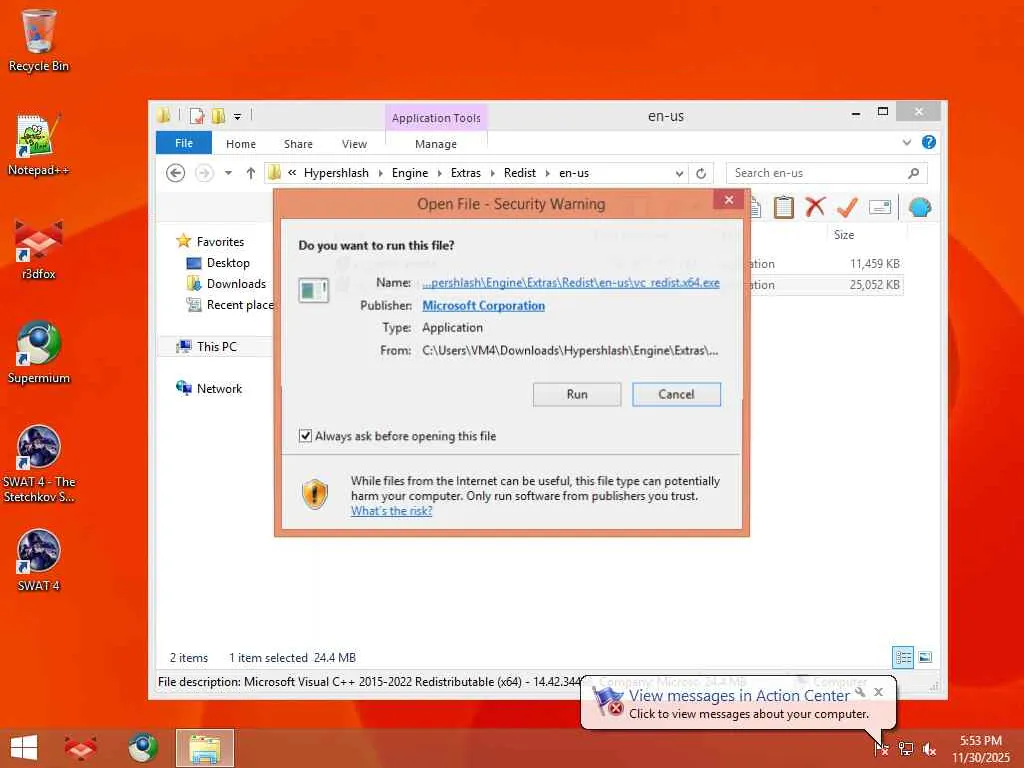Viewport: 1024px width, 768px height.
Task: Click the clipboard Paste toolbar icon
Action: coord(783,208)
